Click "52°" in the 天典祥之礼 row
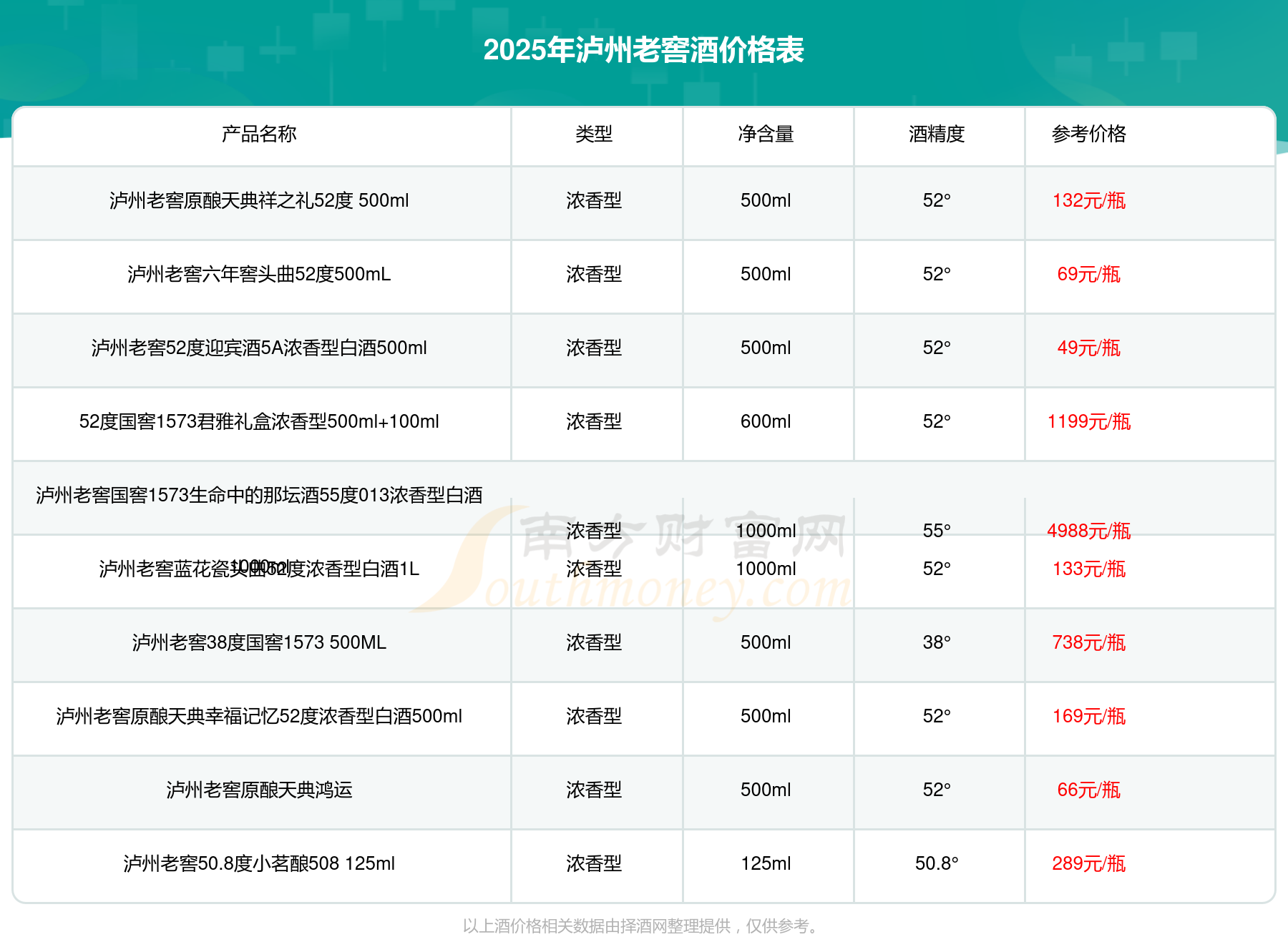This screenshot has height=937, width=1288. click(937, 200)
